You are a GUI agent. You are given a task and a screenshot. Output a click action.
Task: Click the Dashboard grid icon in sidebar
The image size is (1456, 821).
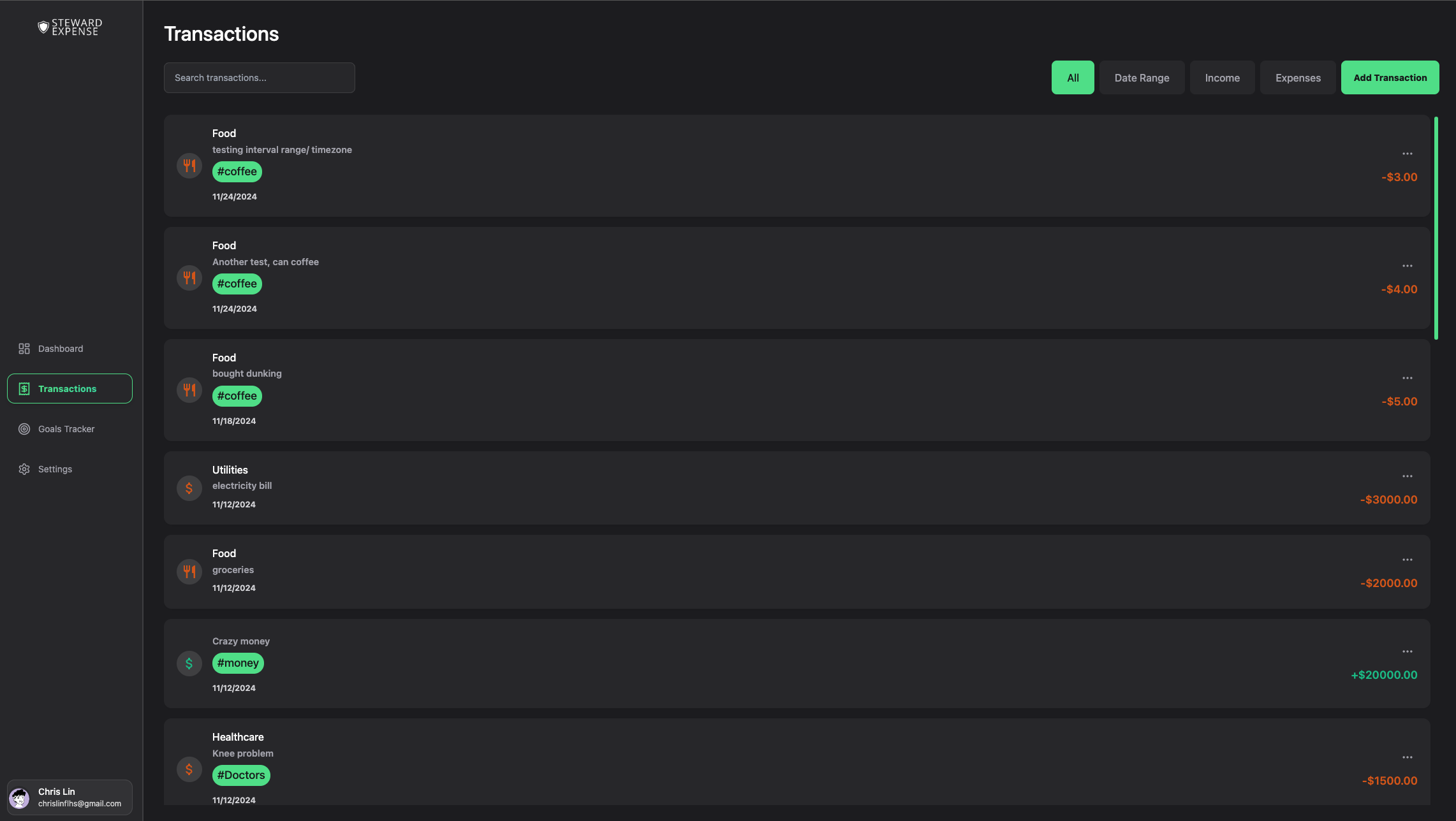coord(24,349)
